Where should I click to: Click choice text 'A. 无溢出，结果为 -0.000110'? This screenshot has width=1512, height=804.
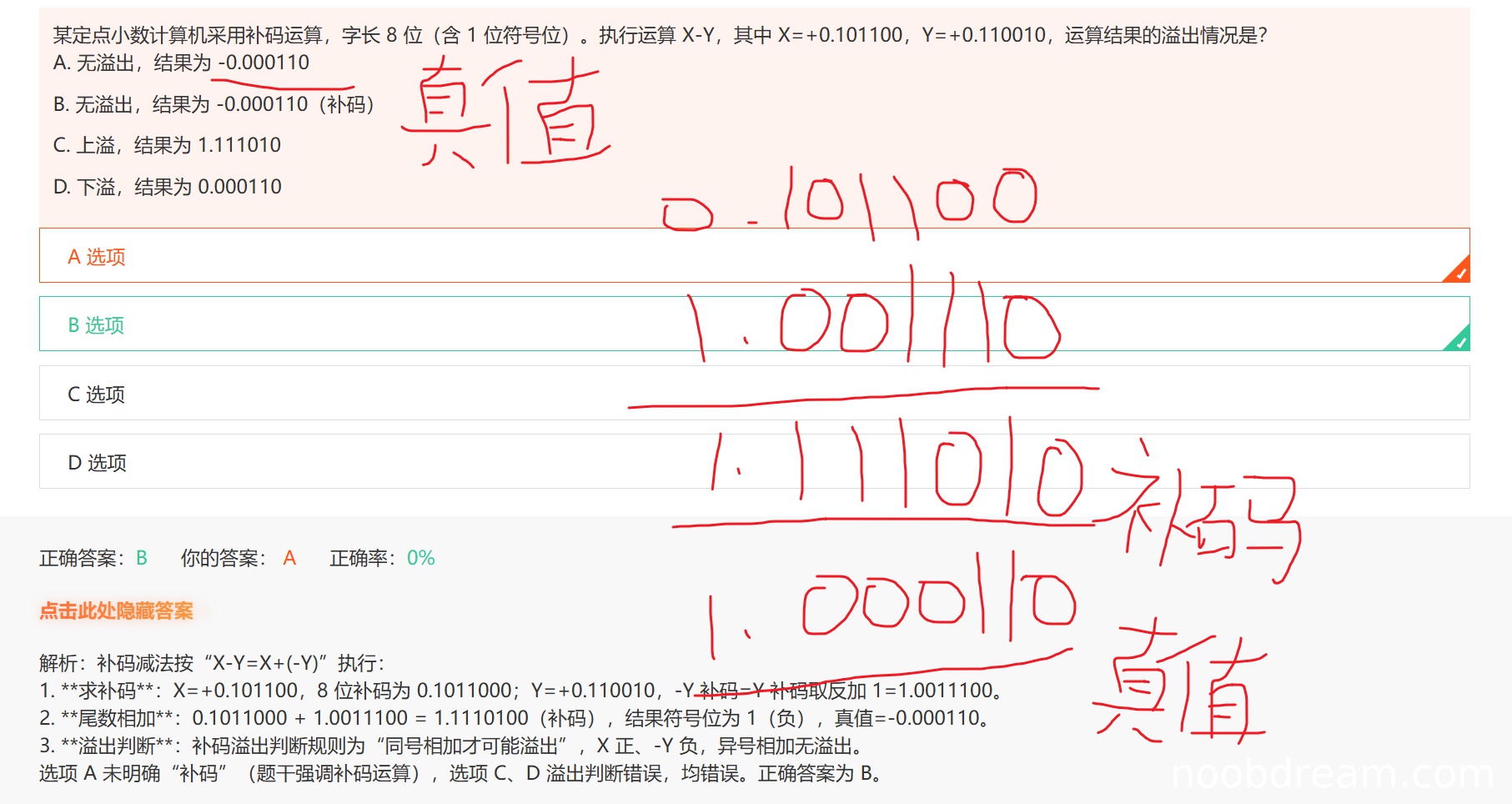point(181,63)
